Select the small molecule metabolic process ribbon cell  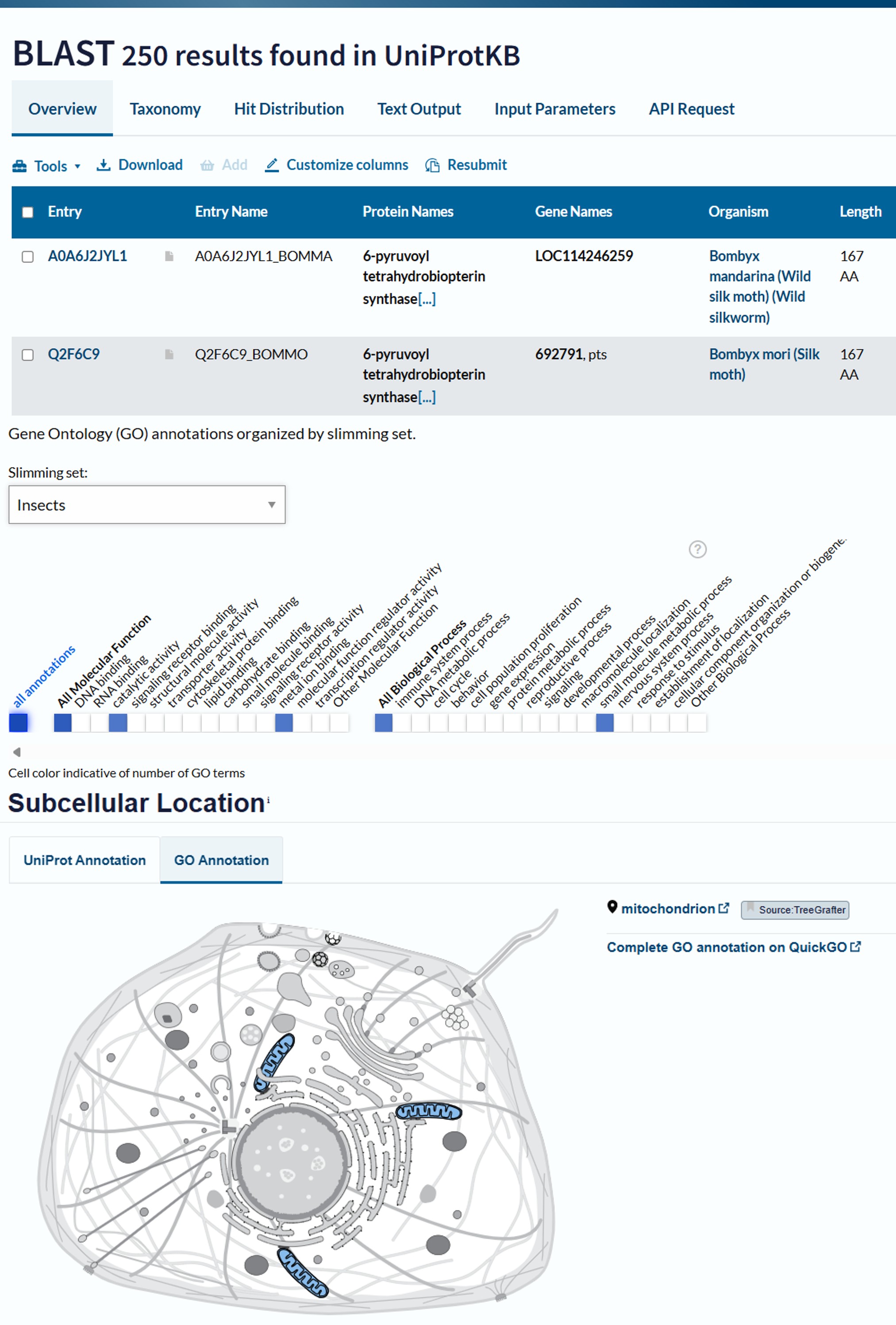point(605,722)
